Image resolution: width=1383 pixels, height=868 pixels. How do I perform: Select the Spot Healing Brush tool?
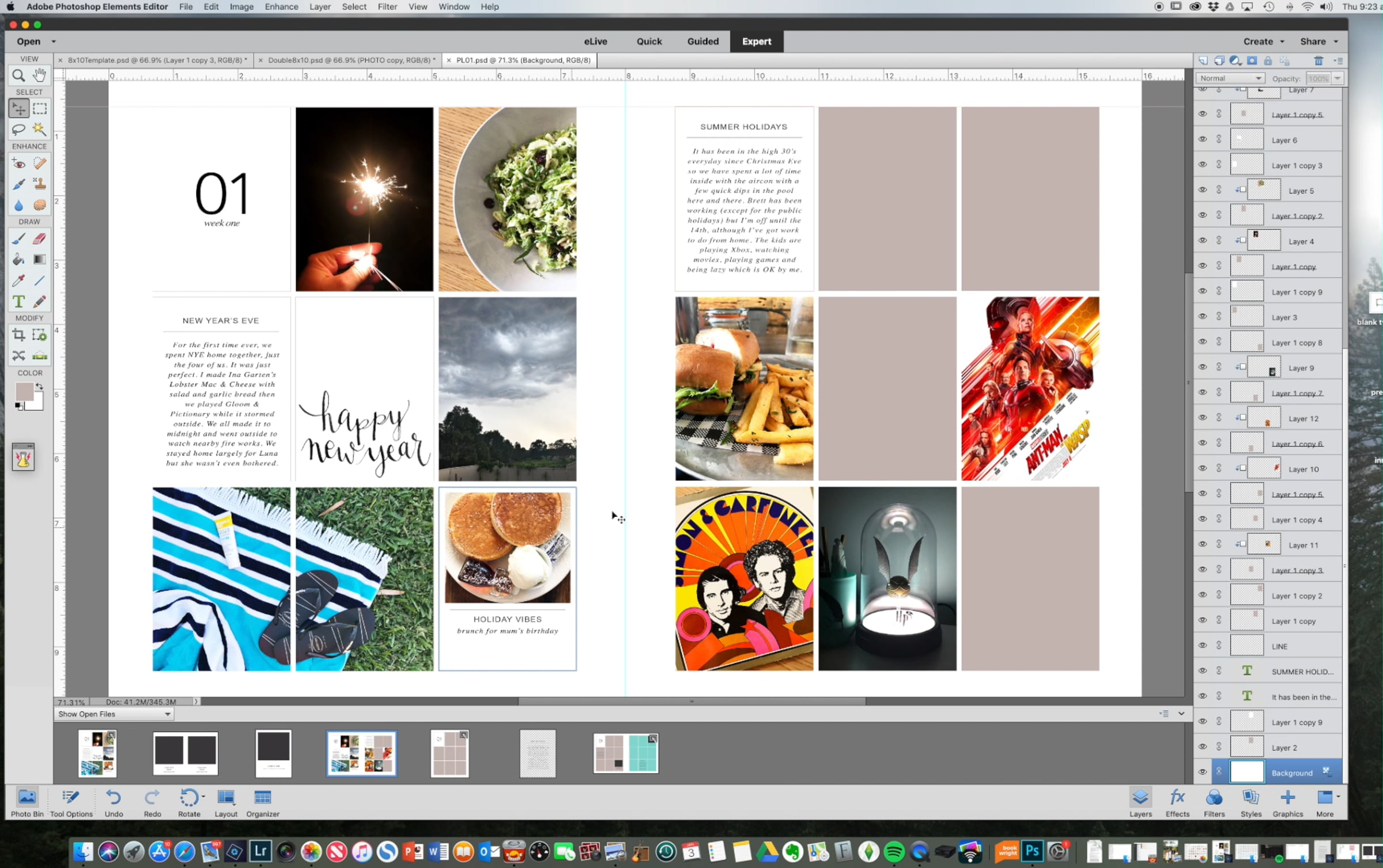(x=39, y=164)
